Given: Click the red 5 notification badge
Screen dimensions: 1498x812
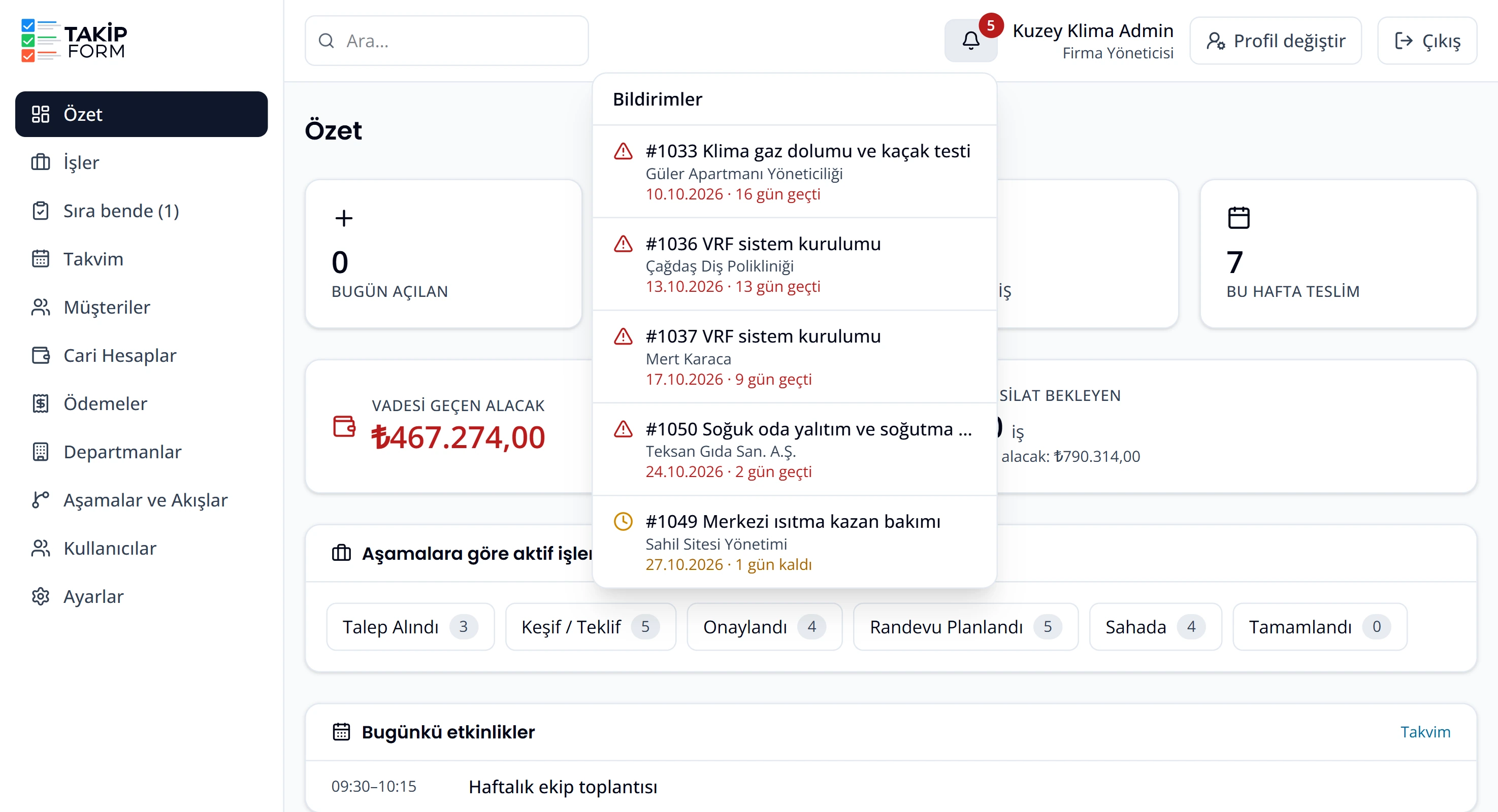Looking at the screenshot, I should (x=990, y=25).
